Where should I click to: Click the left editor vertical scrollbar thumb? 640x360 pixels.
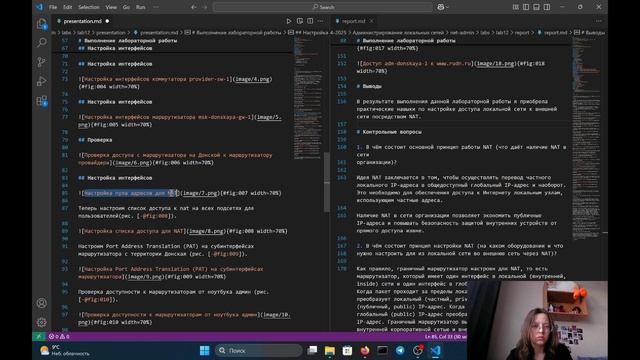coord(327,182)
